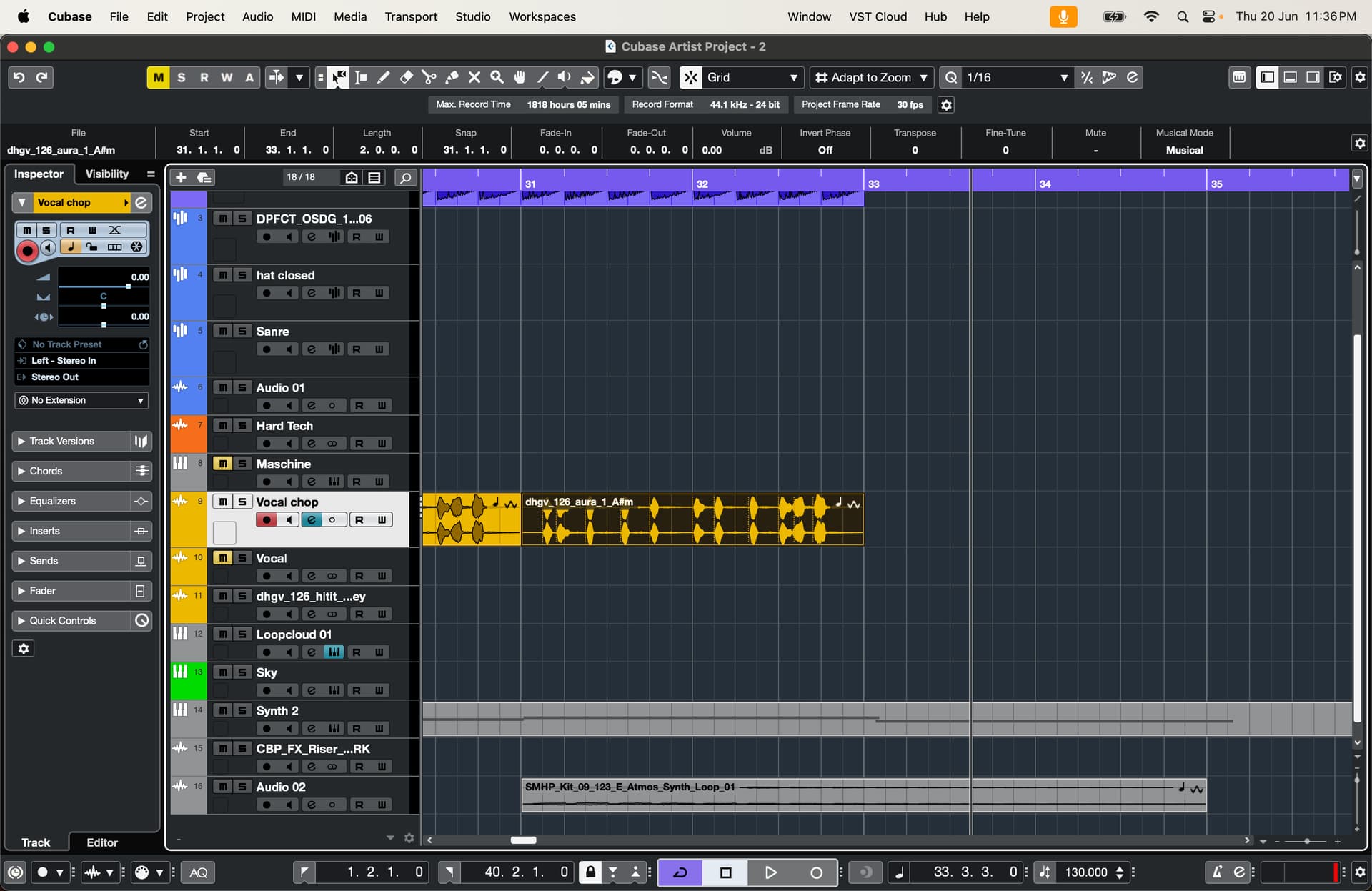Image resolution: width=1372 pixels, height=891 pixels.
Task: Click the tempo 130.000 field
Action: click(1085, 872)
